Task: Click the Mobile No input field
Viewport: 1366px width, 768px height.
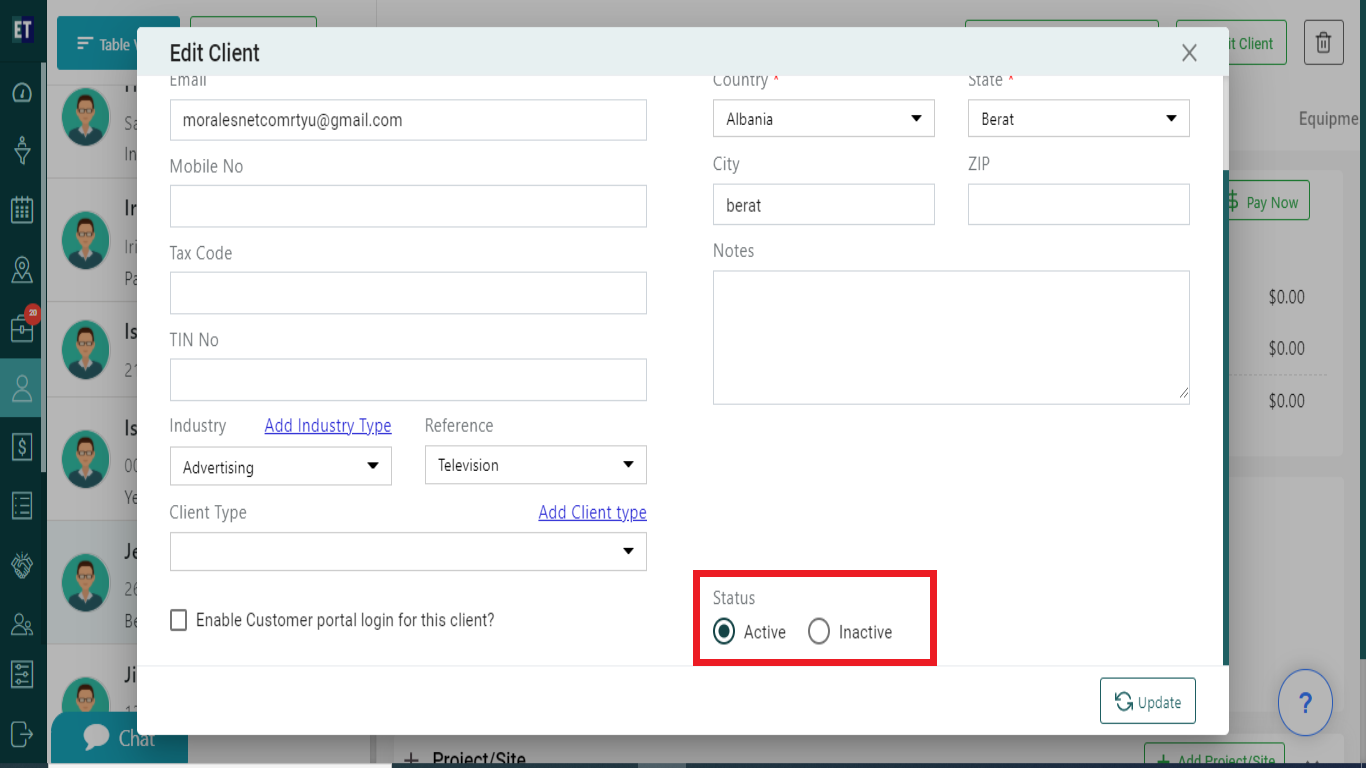Action: (408, 206)
